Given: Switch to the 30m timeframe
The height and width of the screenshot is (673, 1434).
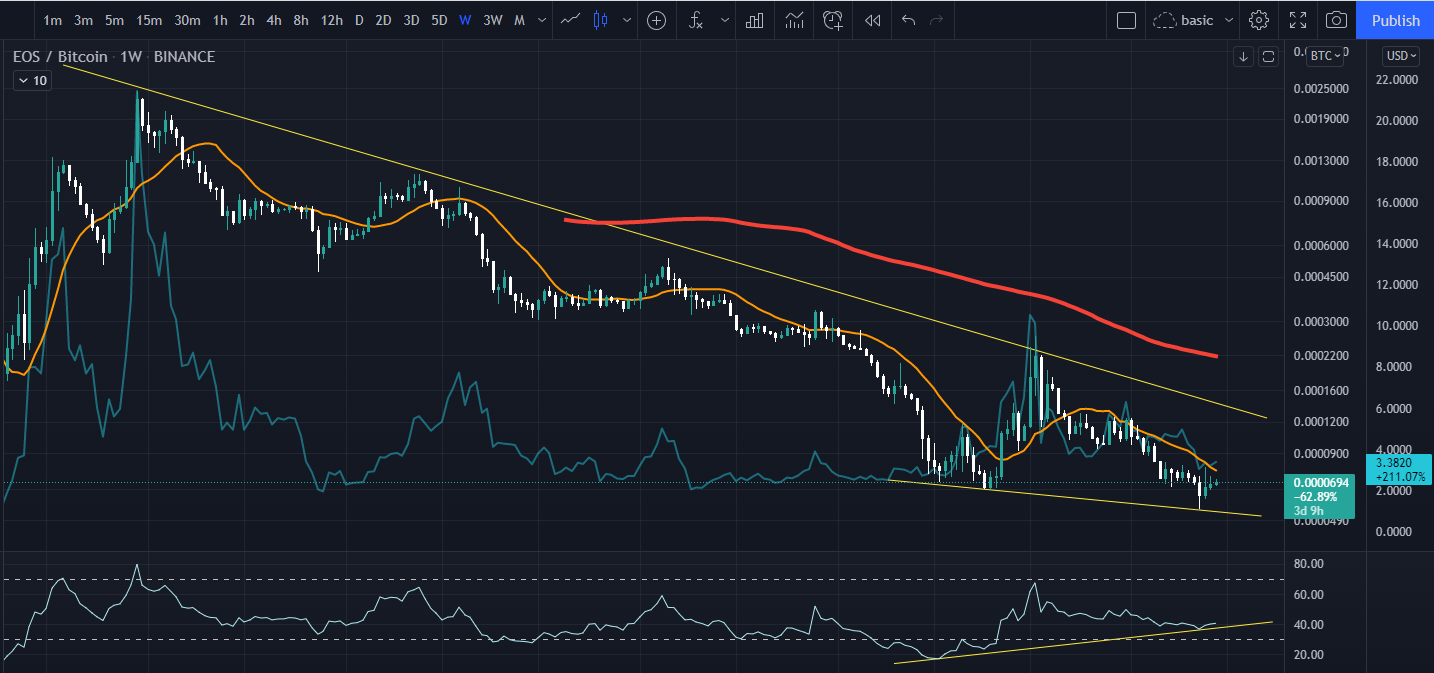Looking at the screenshot, I should tap(187, 20).
